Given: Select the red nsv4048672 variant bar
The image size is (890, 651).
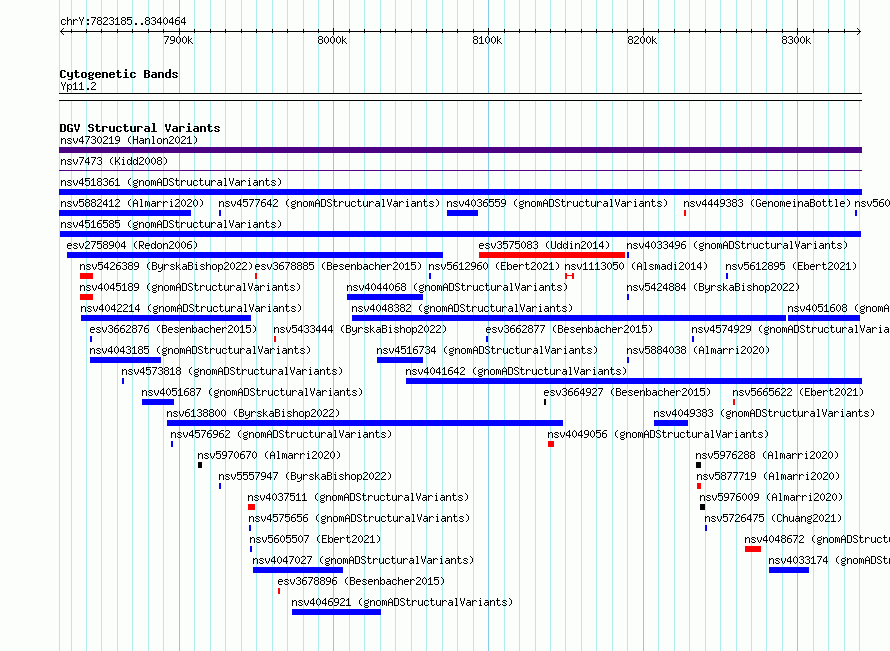Looking at the screenshot, I should (753, 549).
